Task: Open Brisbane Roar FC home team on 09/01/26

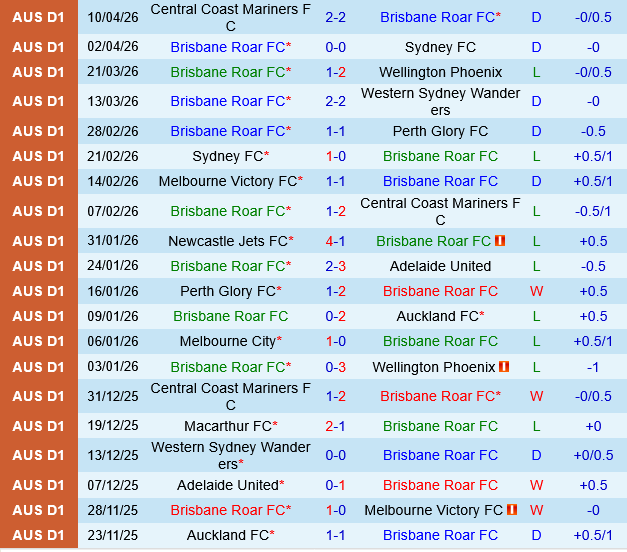Action: tap(231, 316)
